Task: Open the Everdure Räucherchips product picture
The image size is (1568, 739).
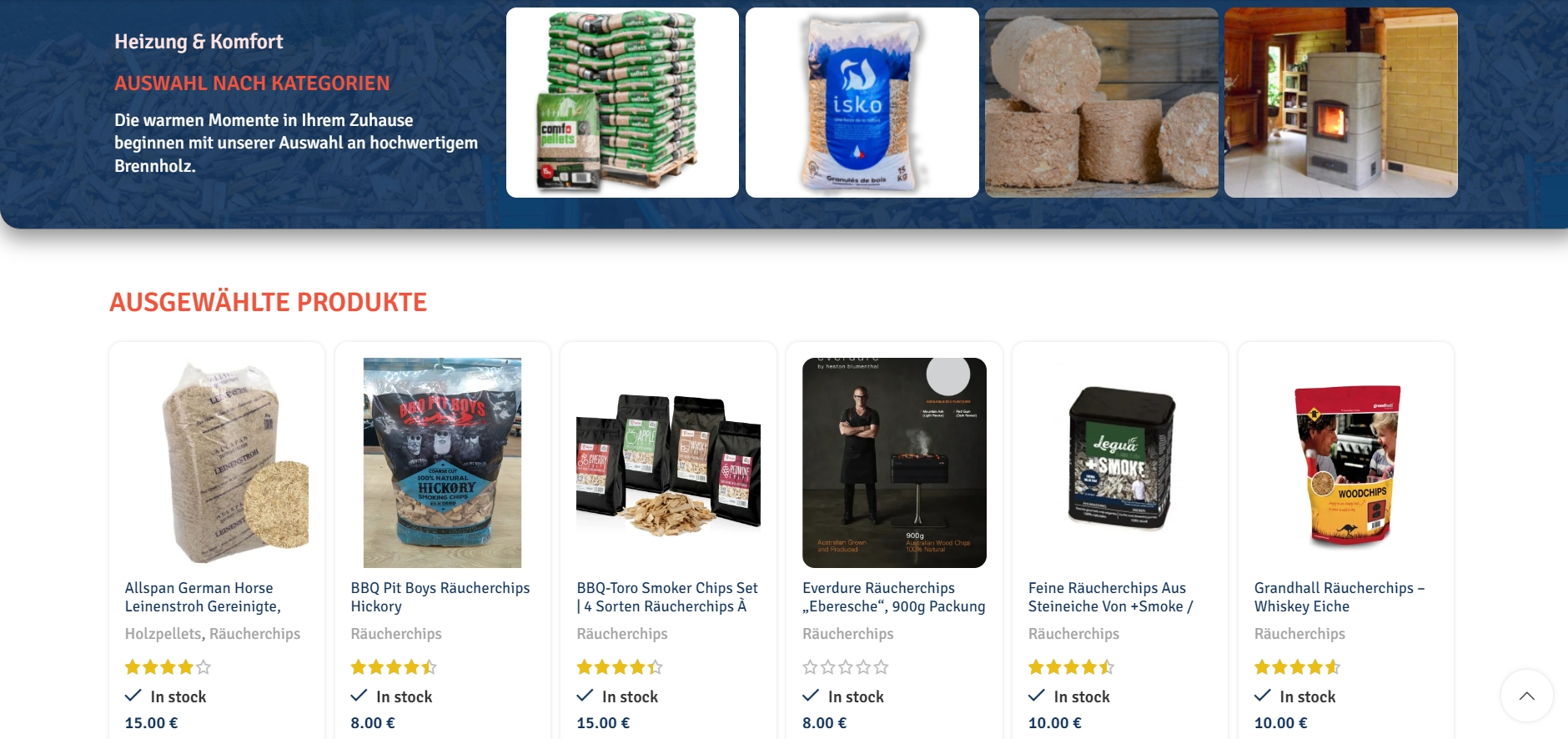Action: [x=894, y=463]
